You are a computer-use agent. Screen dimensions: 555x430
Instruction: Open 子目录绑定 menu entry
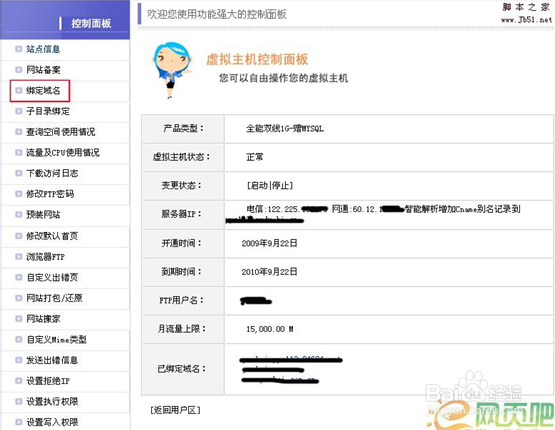[x=48, y=111]
